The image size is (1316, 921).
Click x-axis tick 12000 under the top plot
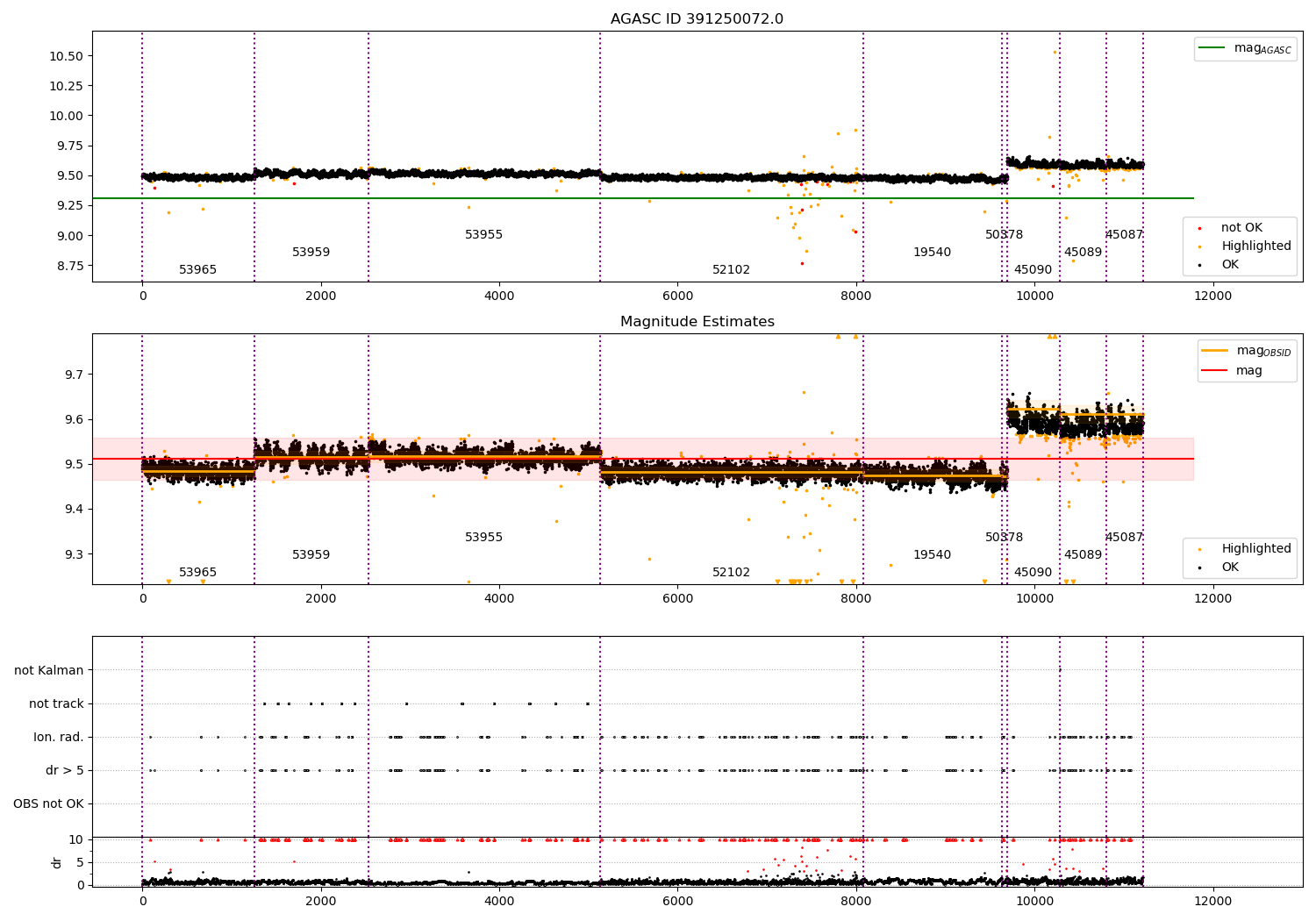click(x=1213, y=296)
